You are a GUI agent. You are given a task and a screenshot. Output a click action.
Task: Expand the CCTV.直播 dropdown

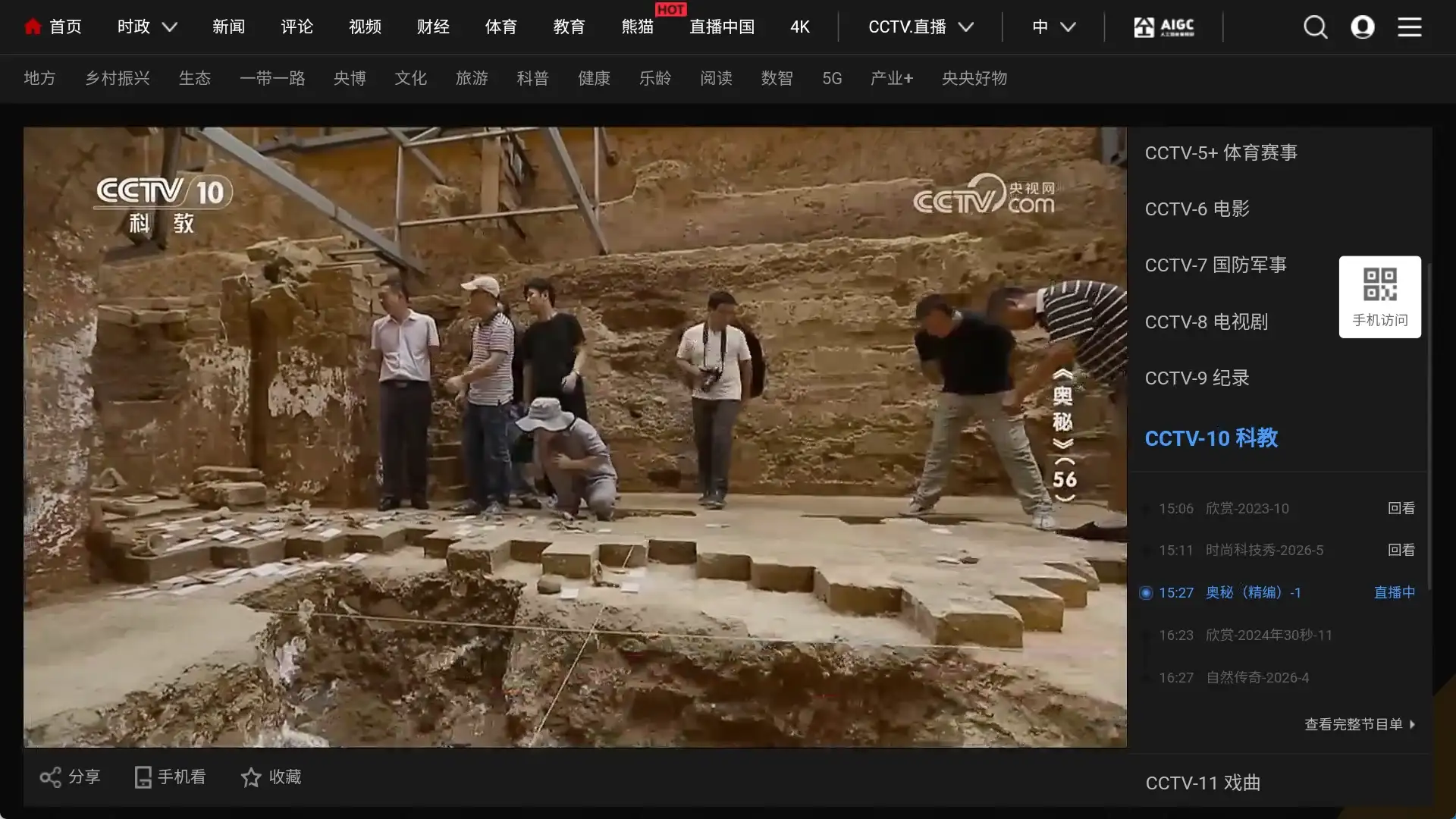pos(921,27)
